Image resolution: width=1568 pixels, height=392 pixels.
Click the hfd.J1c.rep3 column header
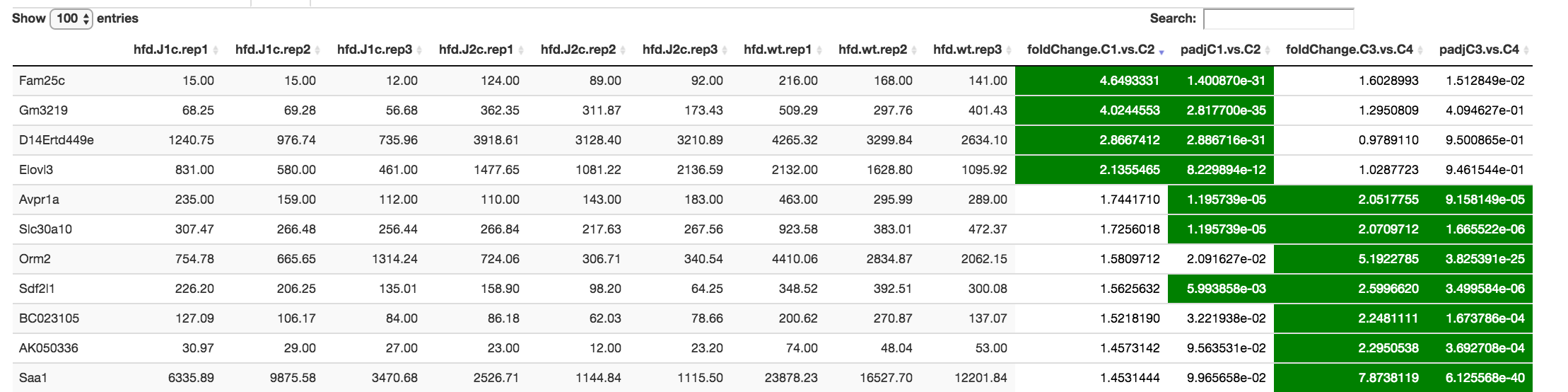click(x=375, y=50)
